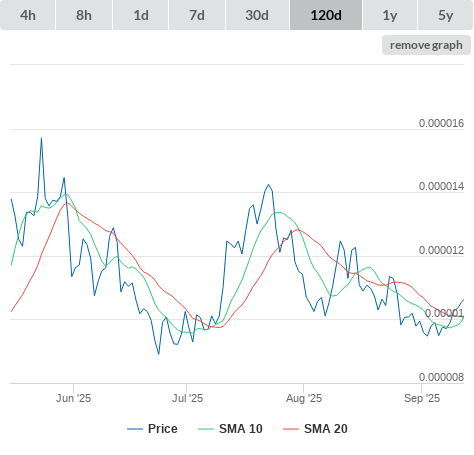
Task: Choose the 1d range tab
Action: point(141,15)
